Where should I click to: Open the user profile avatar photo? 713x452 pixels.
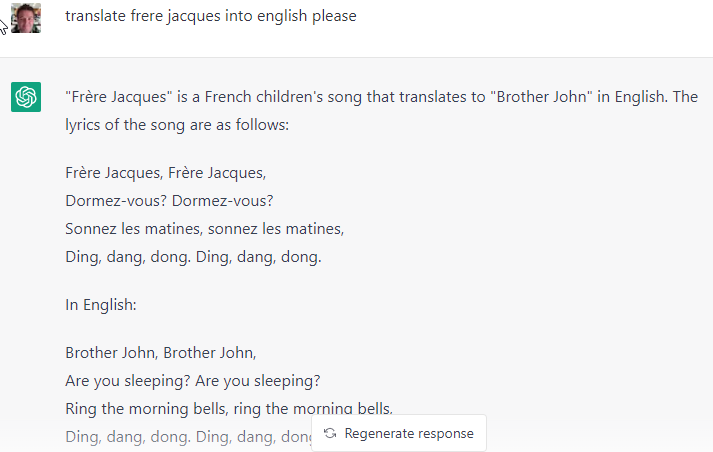[x=26, y=18]
